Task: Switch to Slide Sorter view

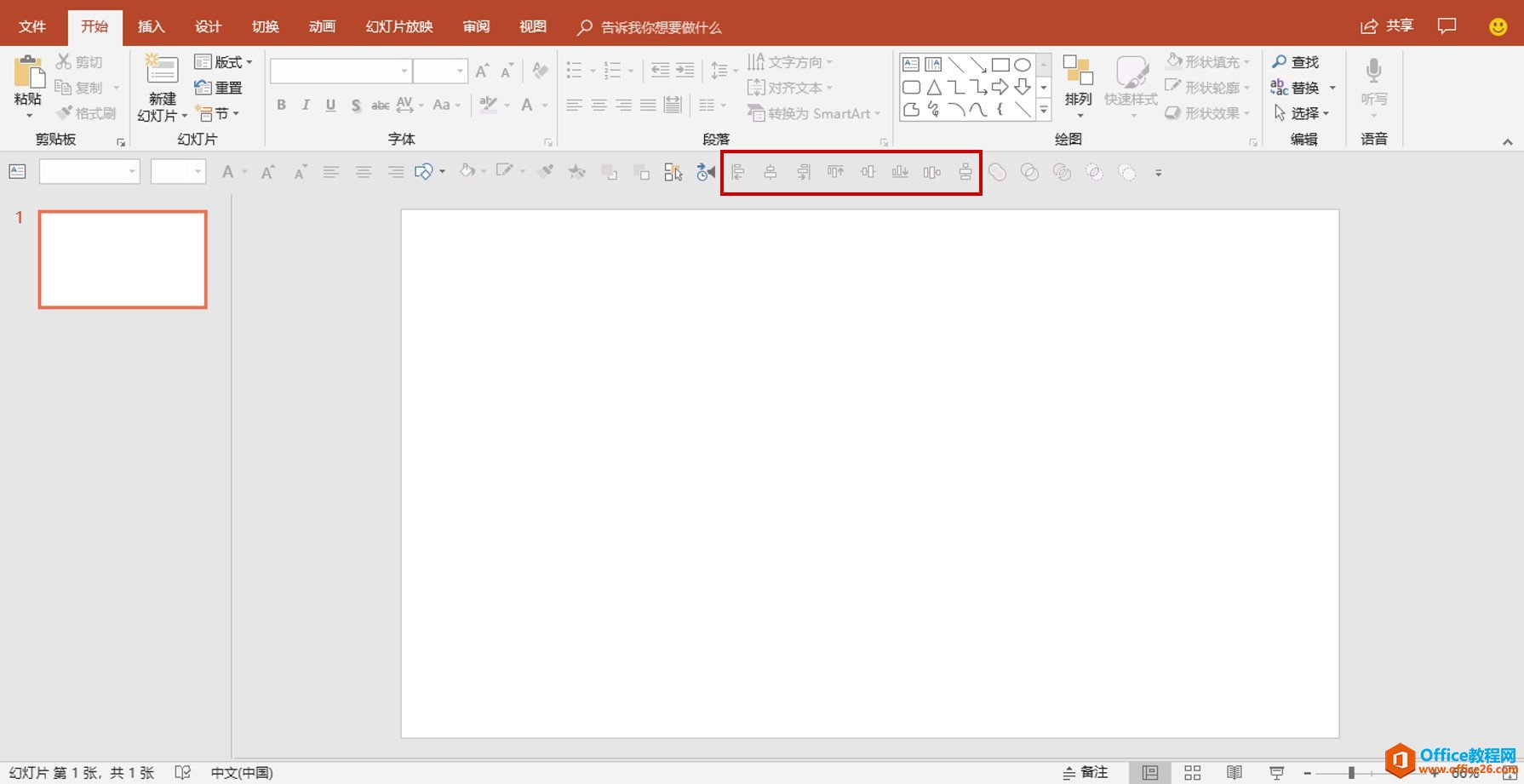Action: point(1192,772)
